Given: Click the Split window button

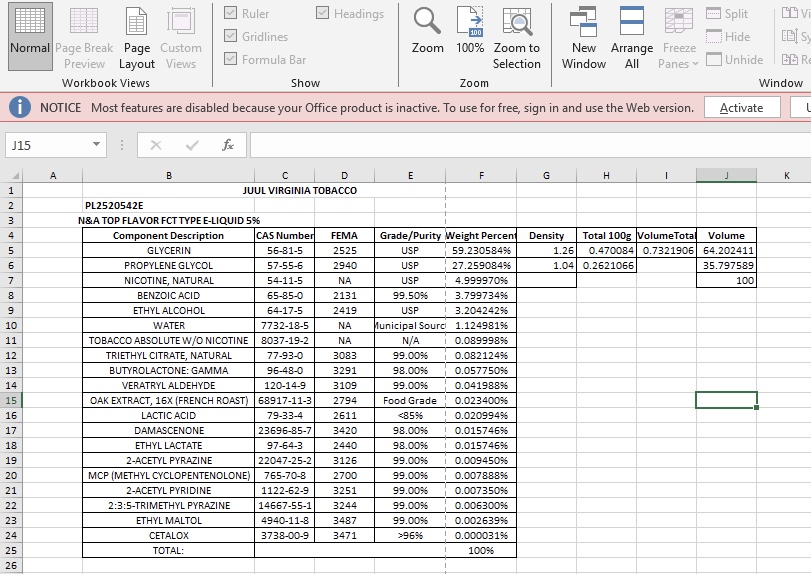Looking at the screenshot, I should [727, 13].
